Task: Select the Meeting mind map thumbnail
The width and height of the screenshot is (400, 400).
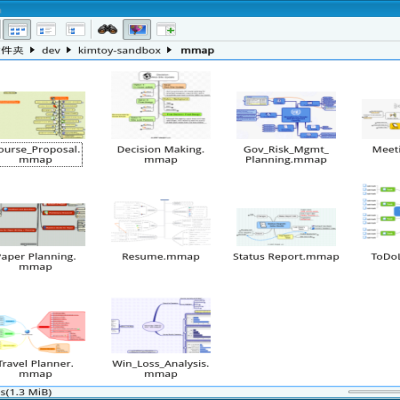Action: tap(381, 119)
